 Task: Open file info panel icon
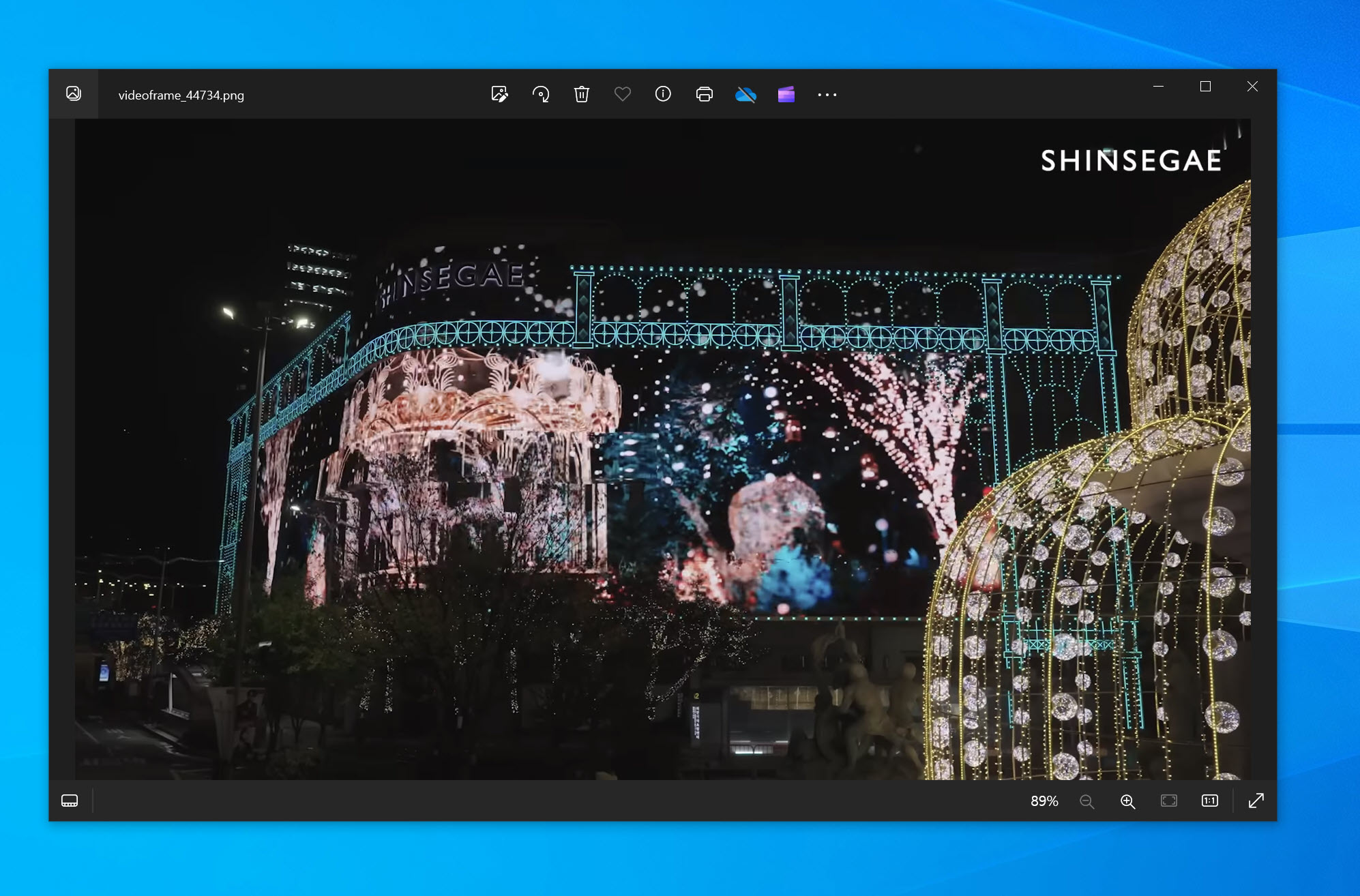(x=663, y=94)
